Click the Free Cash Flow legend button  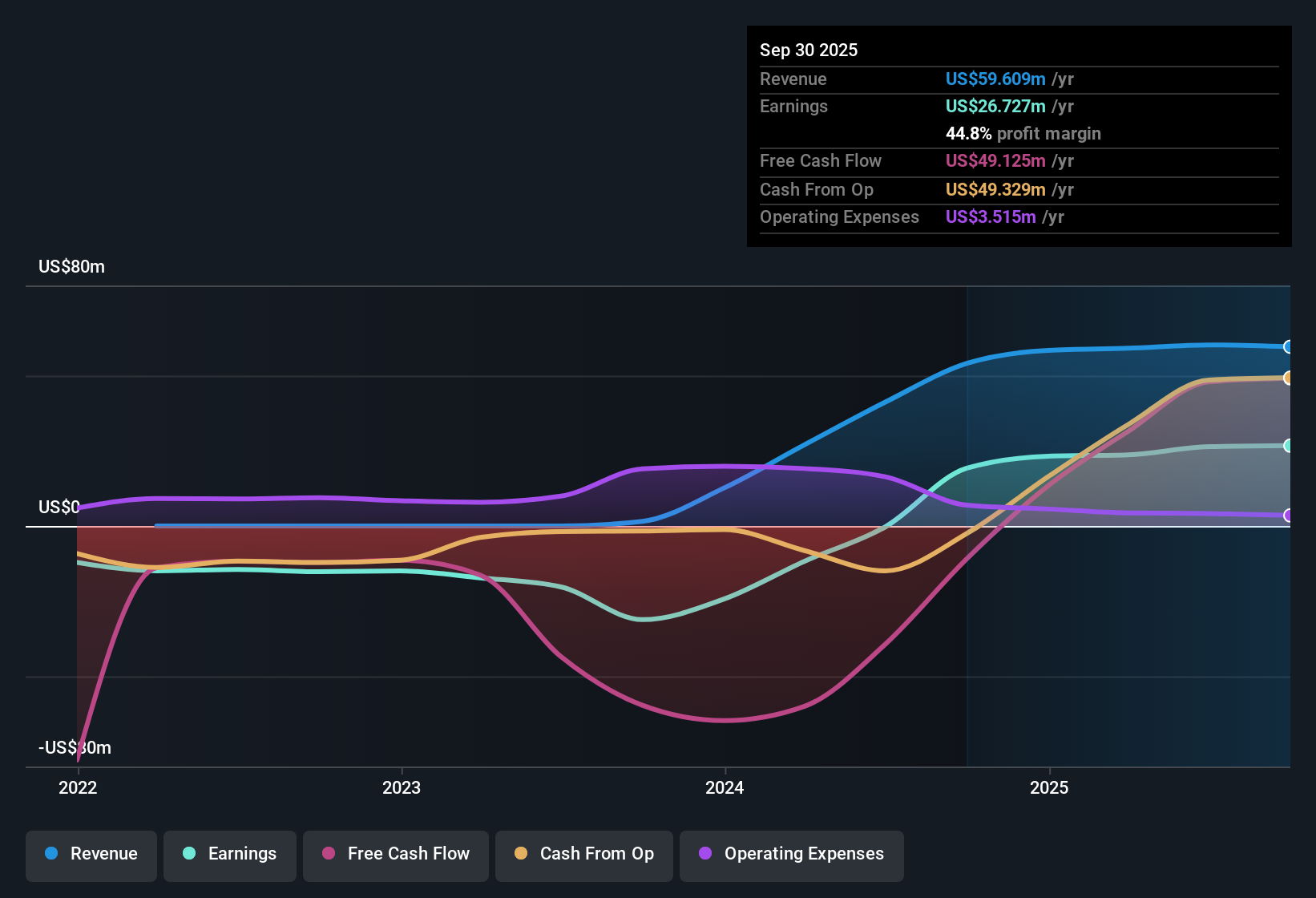point(395,855)
